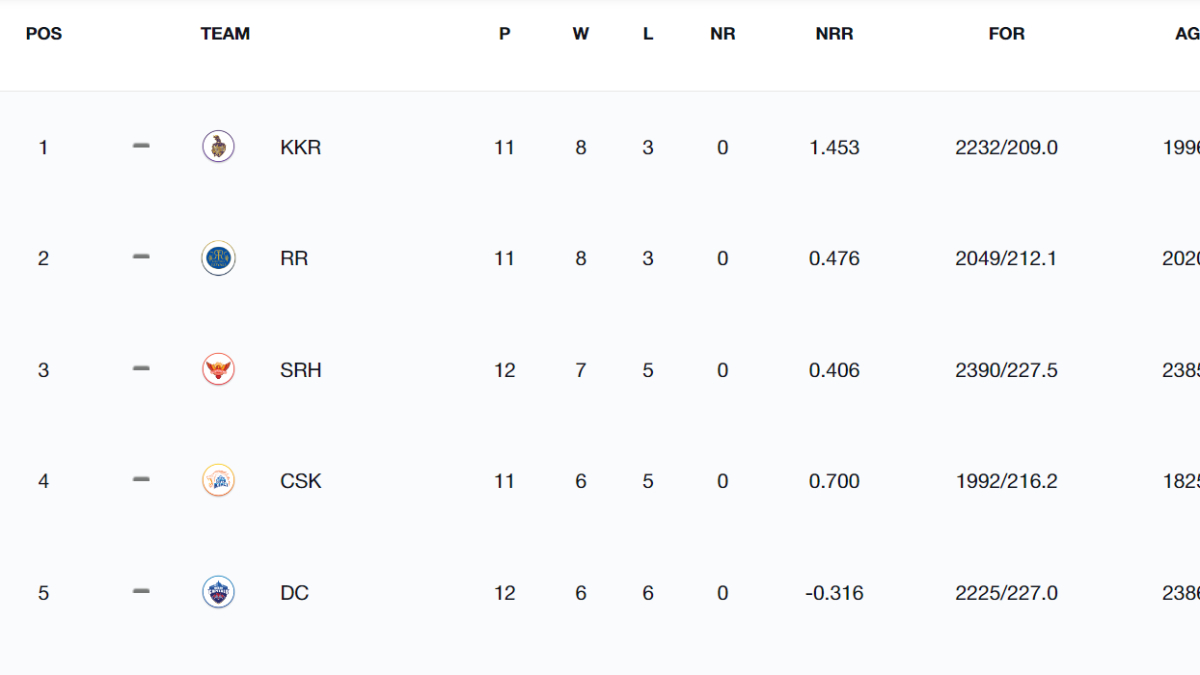Click CSK's FOR score 1992/216.2

pyautogui.click(x=1006, y=482)
